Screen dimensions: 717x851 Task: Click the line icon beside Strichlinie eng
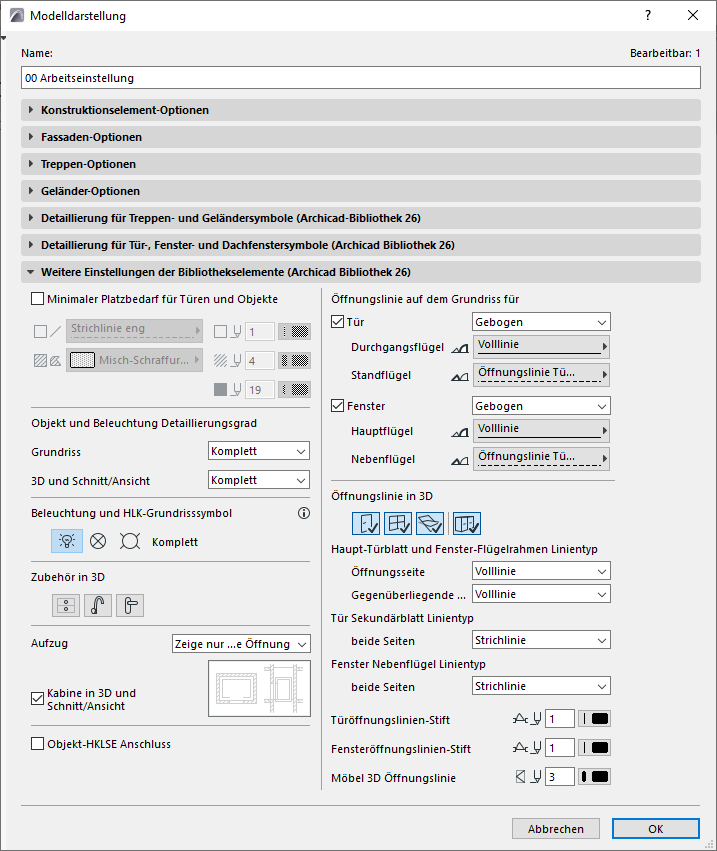[56, 331]
